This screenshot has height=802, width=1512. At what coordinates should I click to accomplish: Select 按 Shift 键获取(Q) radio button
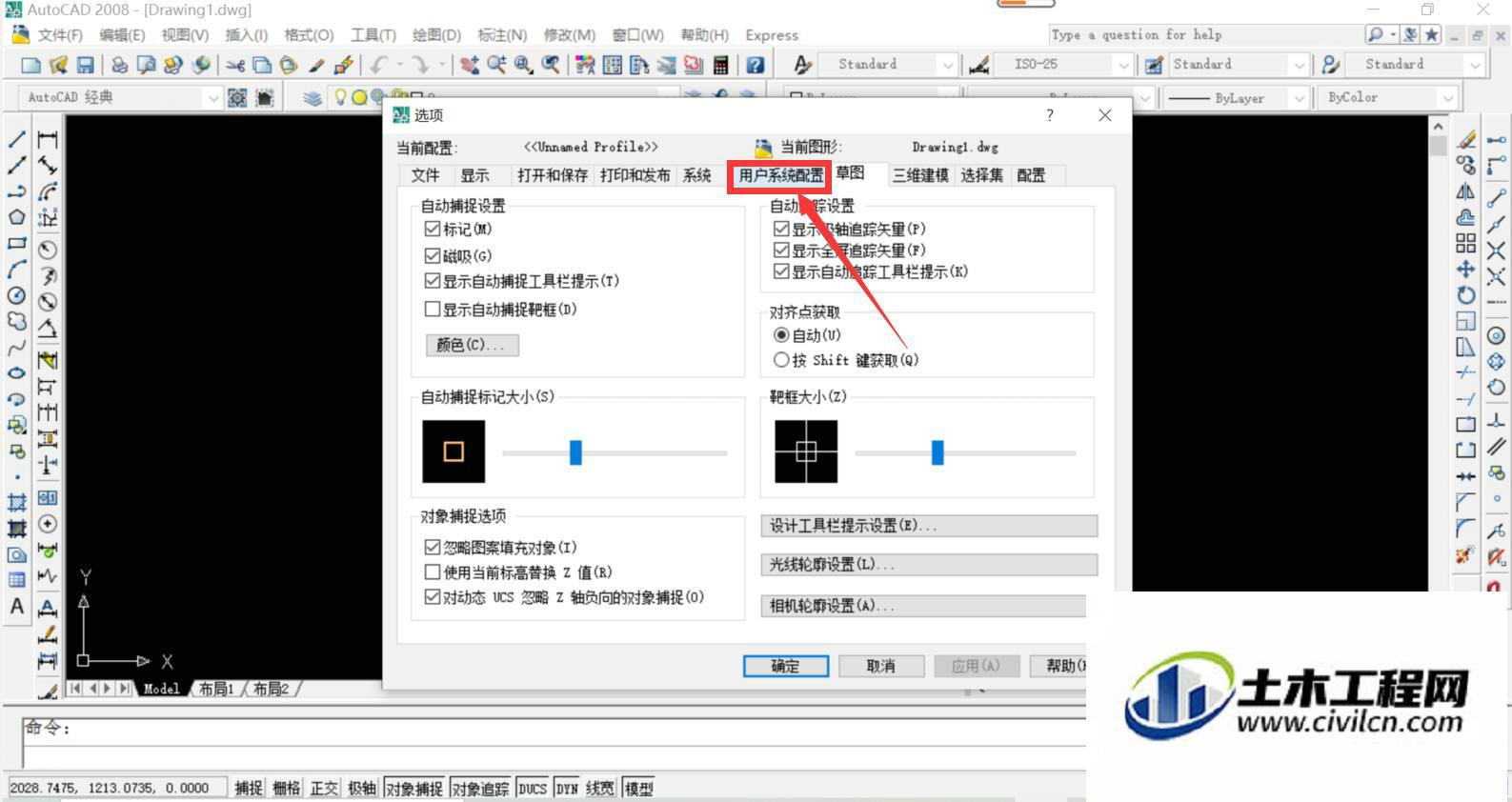[x=782, y=360]
